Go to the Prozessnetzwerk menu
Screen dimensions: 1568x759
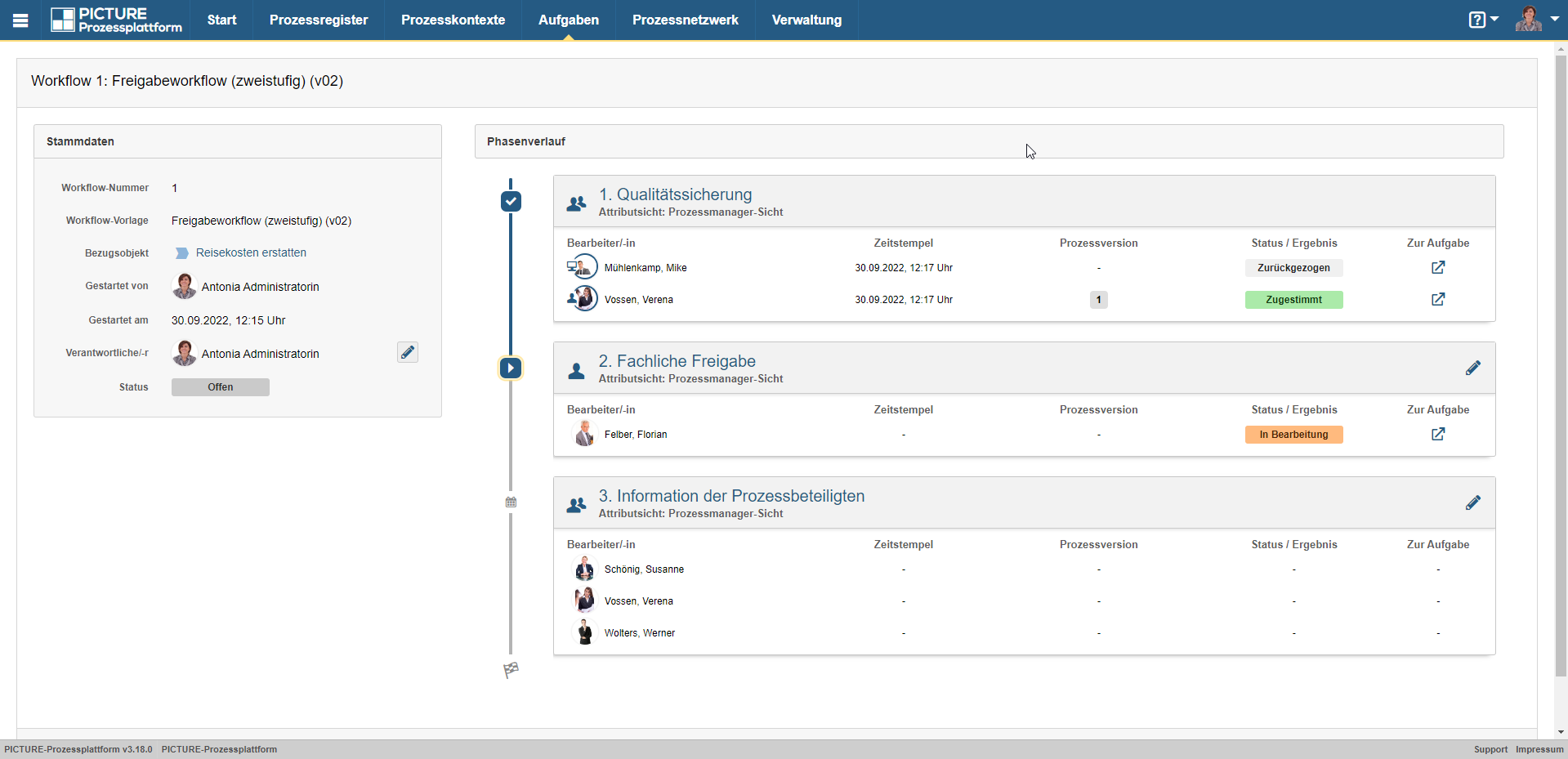(685, 20)
